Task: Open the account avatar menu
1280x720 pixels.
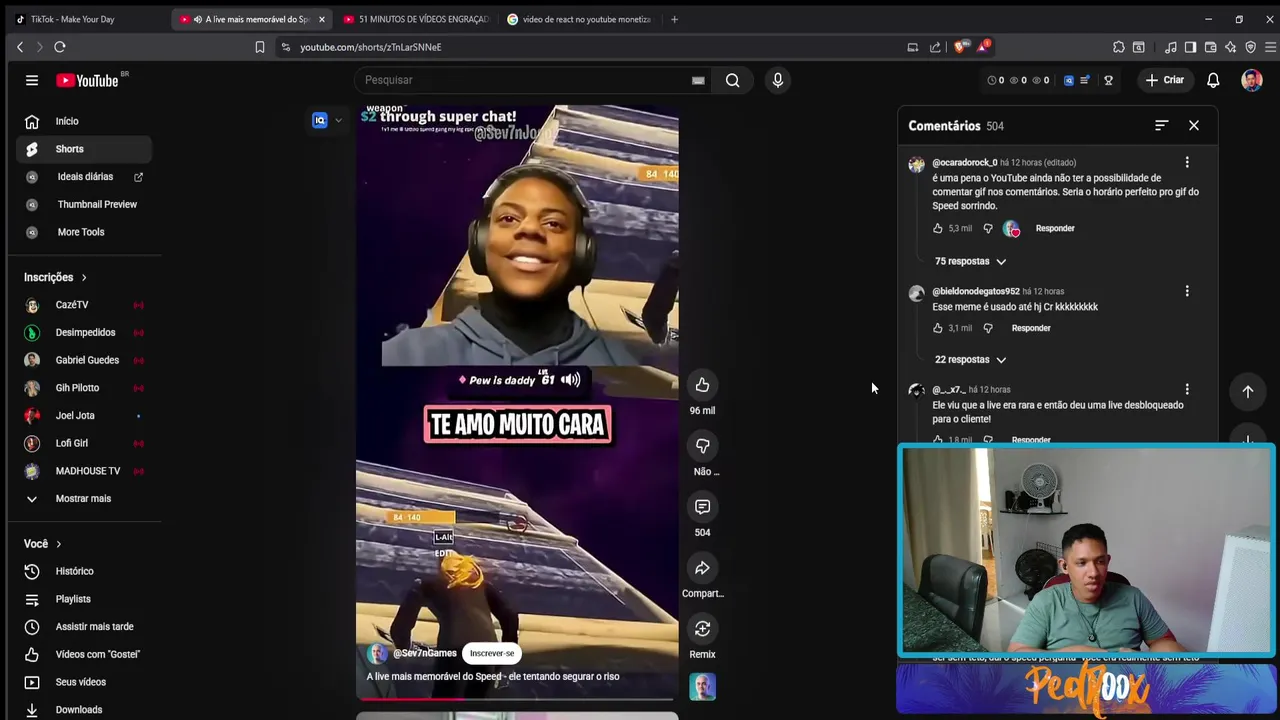Action: 1252,80
